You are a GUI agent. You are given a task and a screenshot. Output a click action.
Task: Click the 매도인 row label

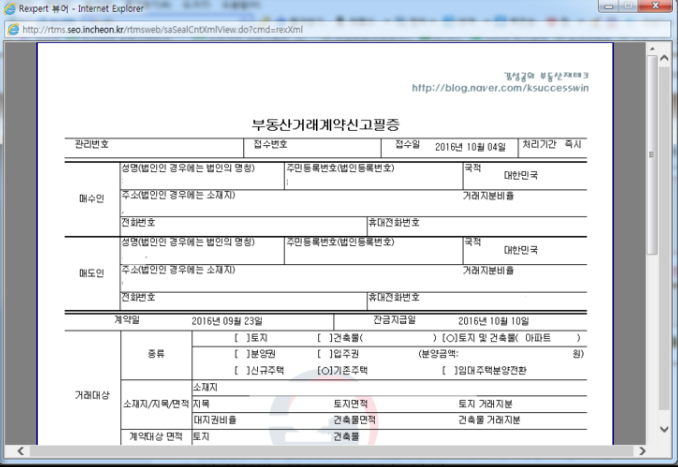coord(92,273)
